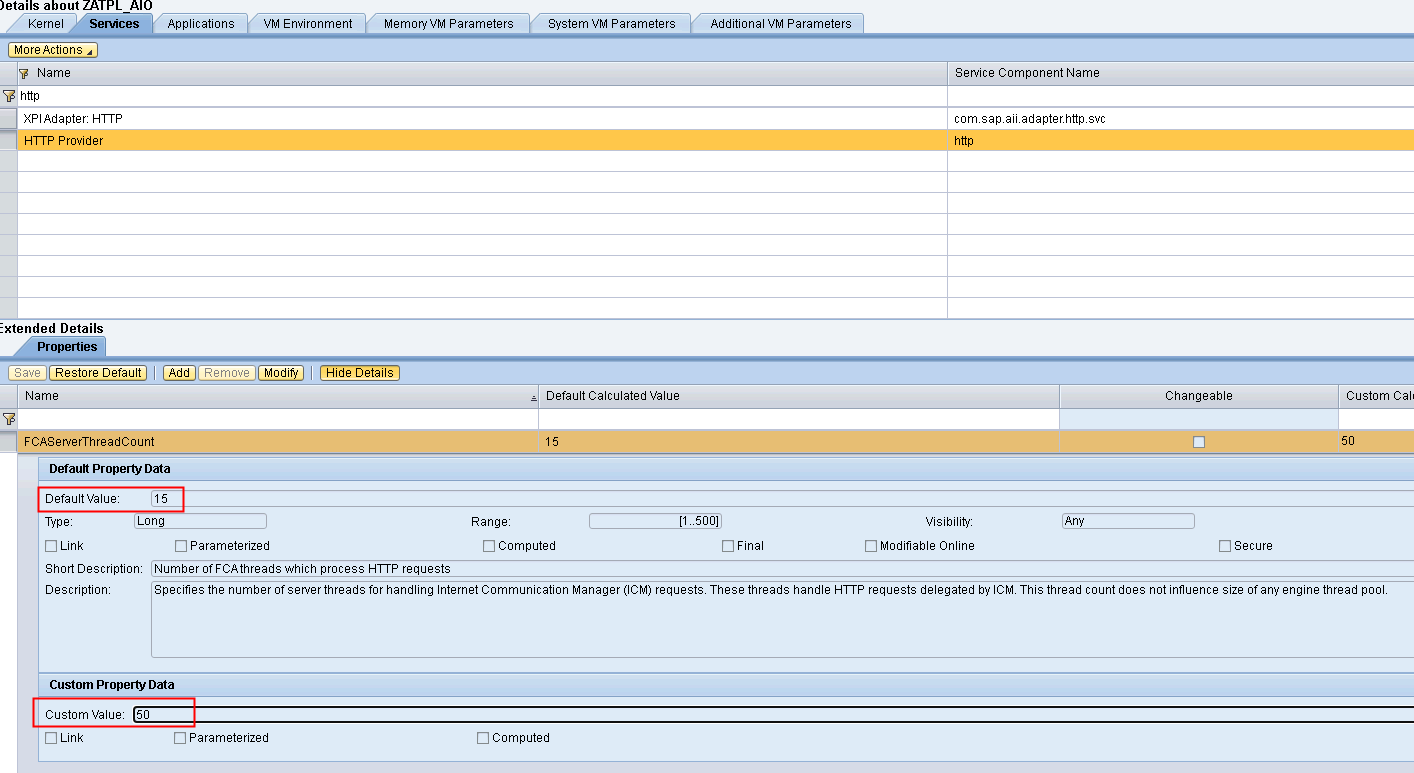
Task: Click the Range field [1..500]
Action: (x=655, y=521)
